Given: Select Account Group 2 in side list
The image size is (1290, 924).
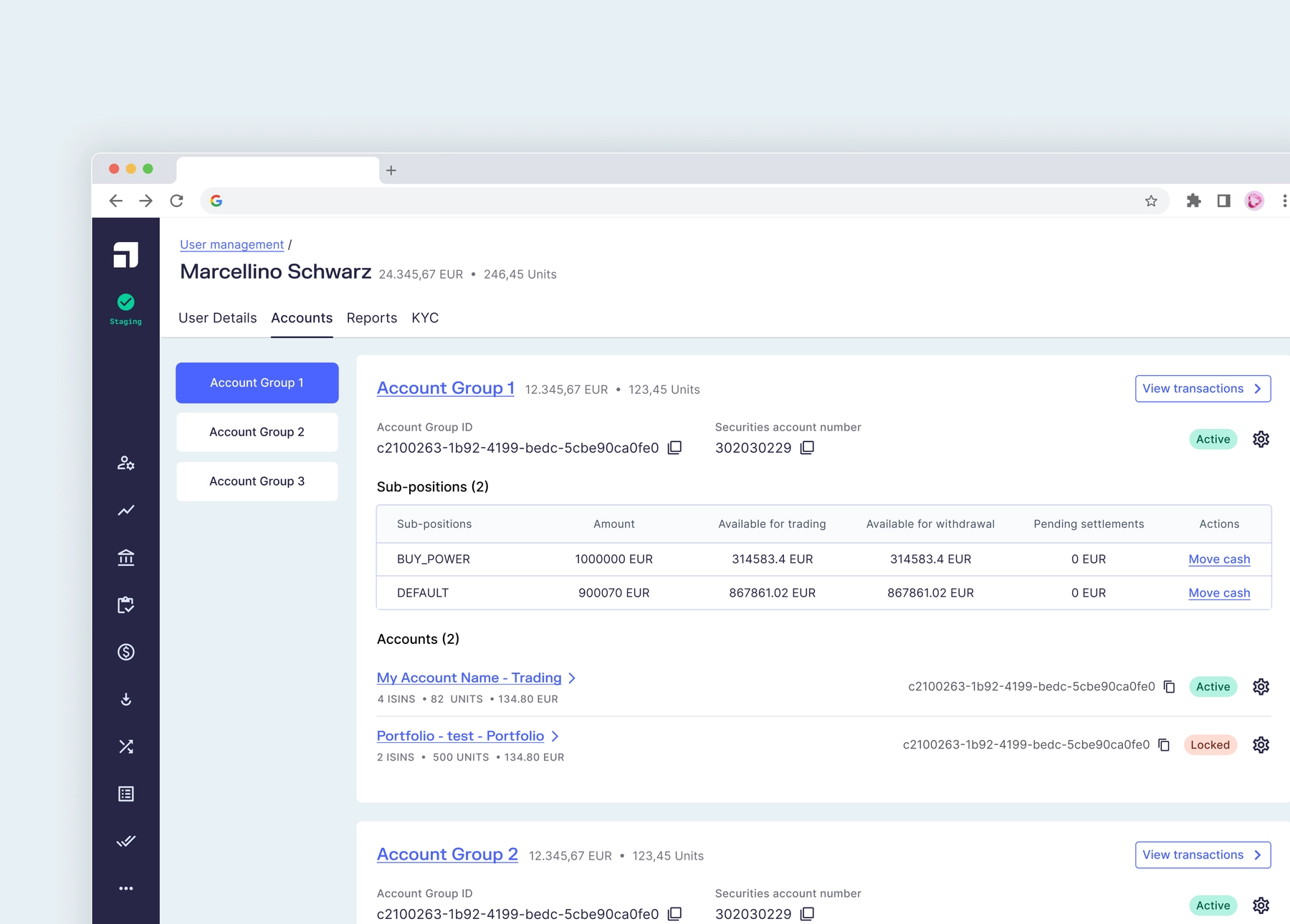Looking at the screenshot, I should tap(257, 432).
